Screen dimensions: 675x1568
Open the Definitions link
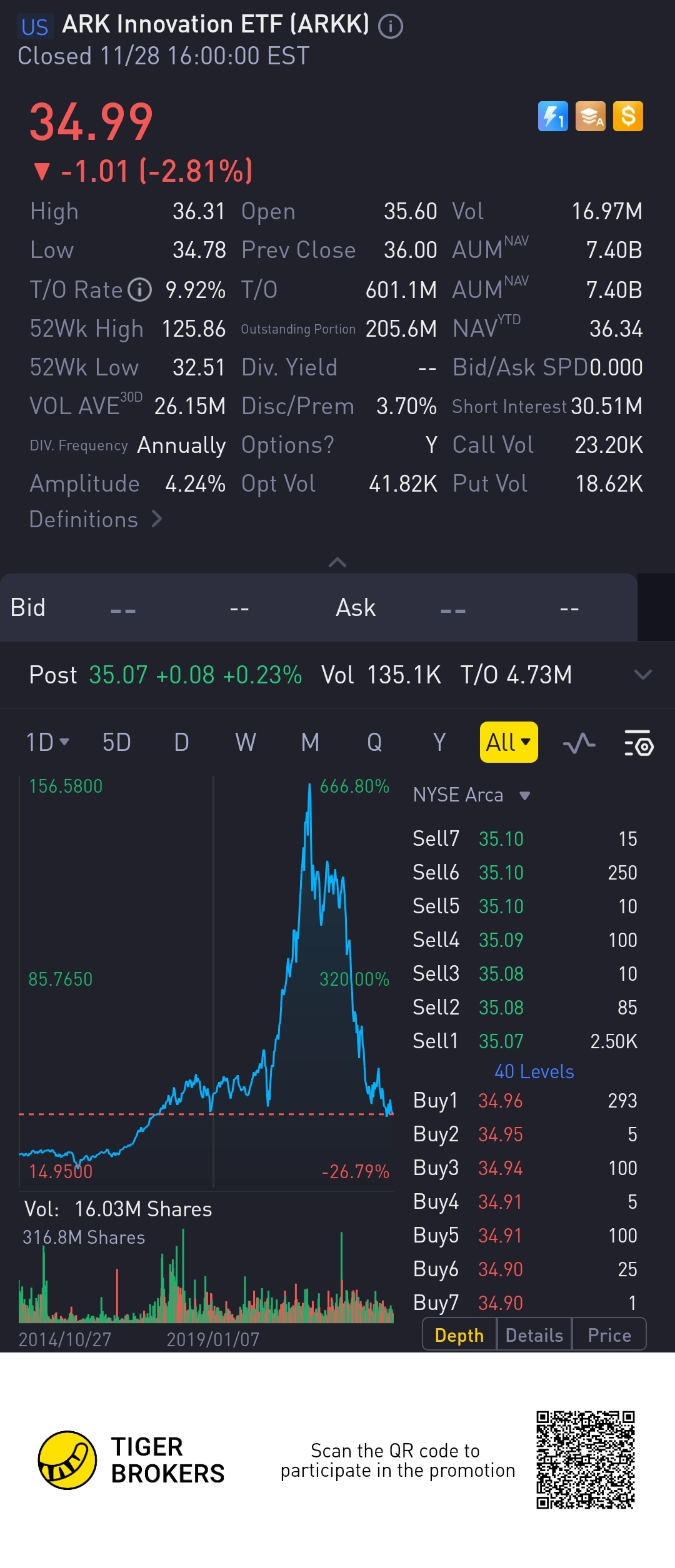96,520
